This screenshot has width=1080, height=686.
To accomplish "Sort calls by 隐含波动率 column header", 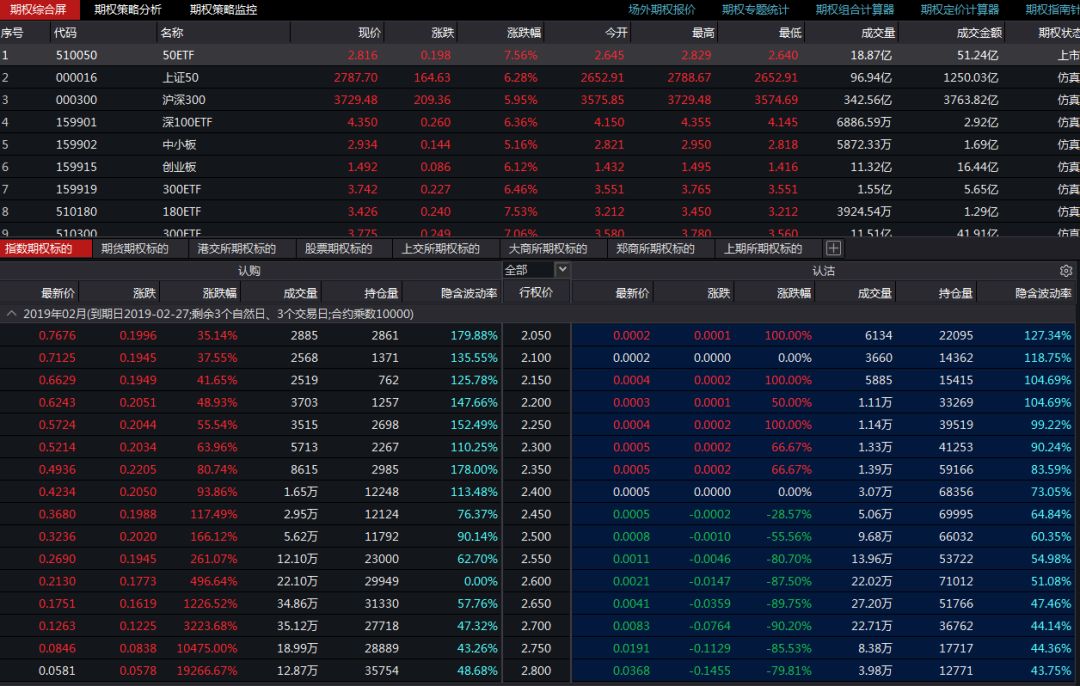I will 468,293.
